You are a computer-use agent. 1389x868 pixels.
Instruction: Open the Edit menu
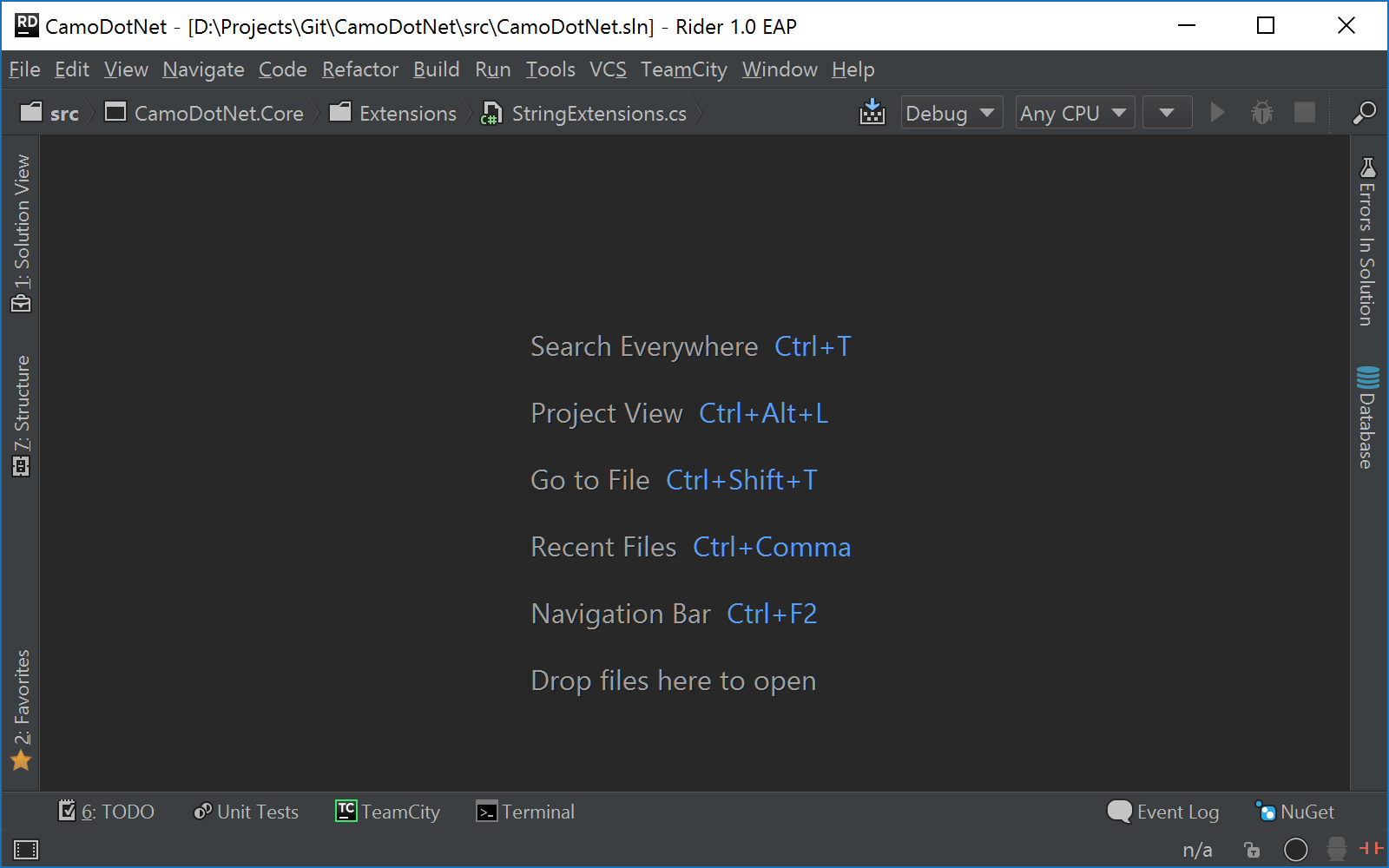(x=72, y=69)
